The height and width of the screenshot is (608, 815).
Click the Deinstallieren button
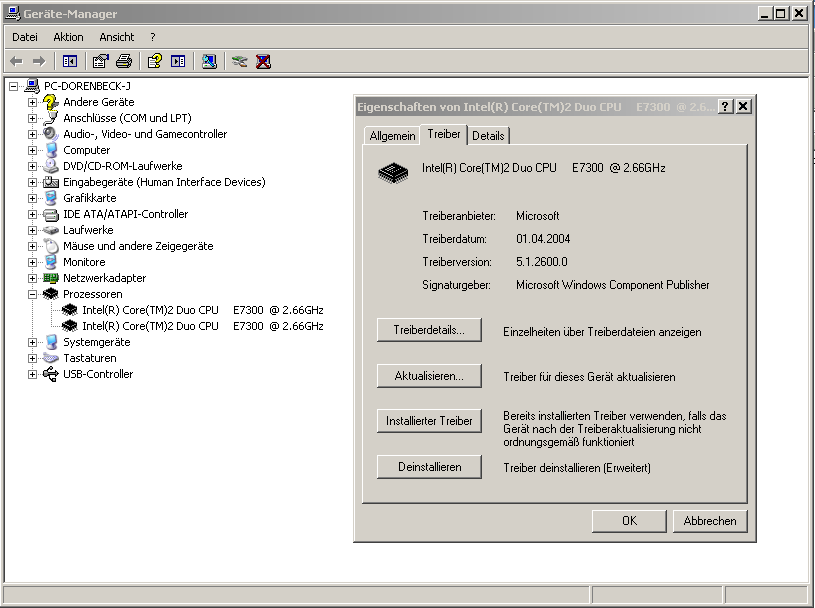tap(429, 467)
